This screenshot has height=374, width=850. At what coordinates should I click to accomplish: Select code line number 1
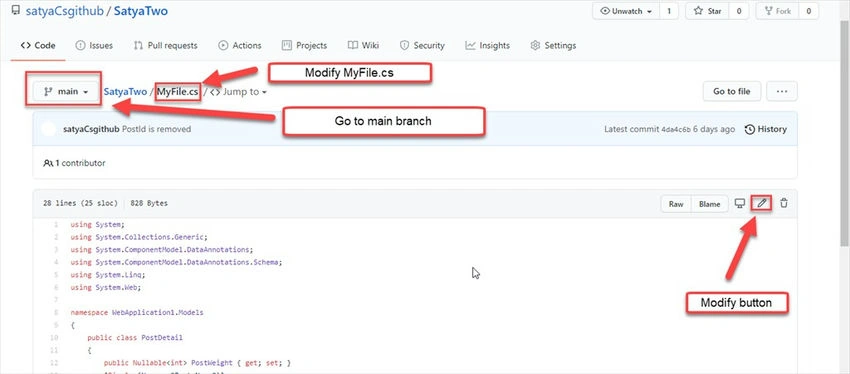pos(56,224)
